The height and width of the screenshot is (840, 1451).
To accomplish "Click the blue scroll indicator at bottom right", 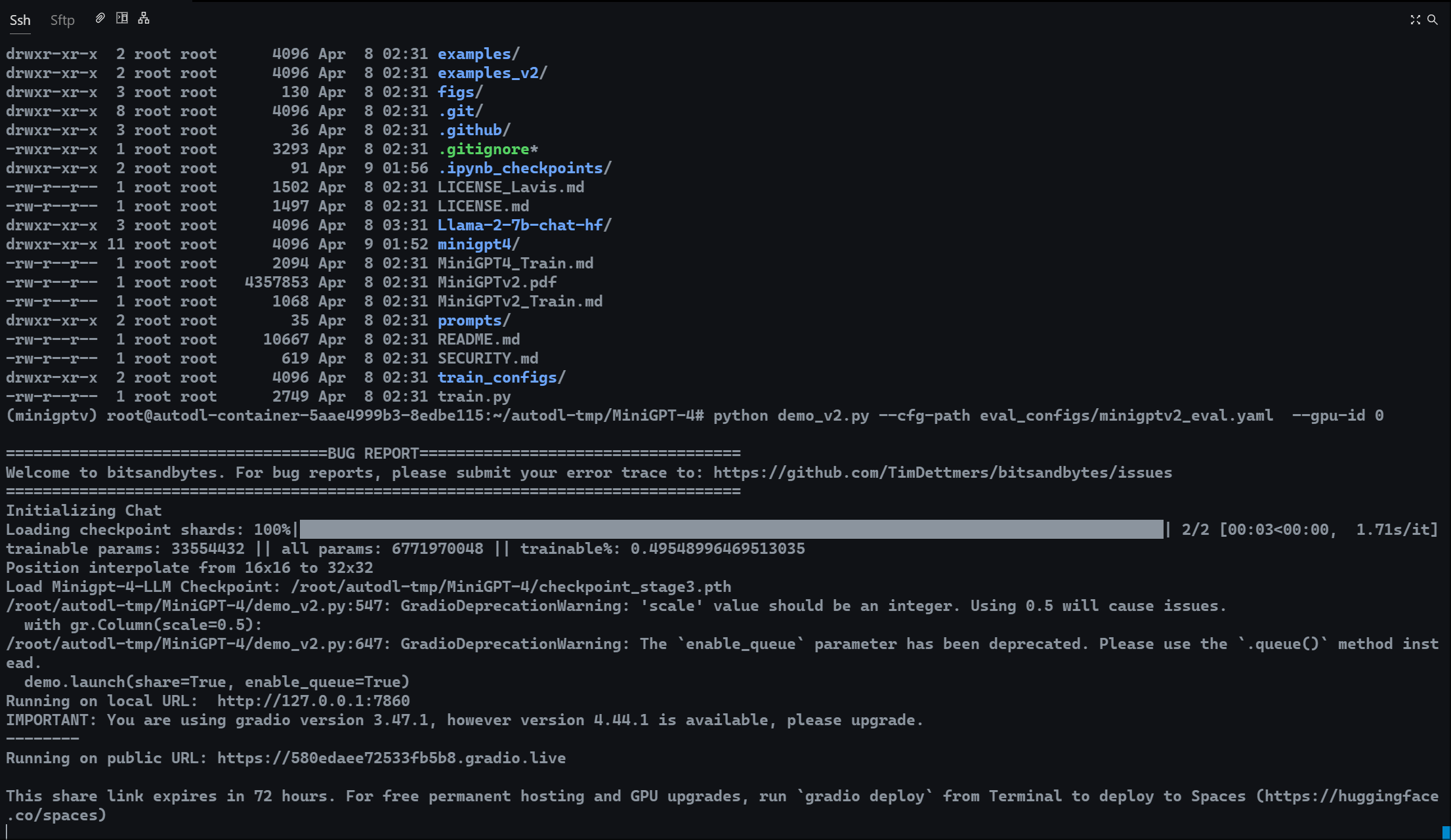I will click(x=1446, y=833).
